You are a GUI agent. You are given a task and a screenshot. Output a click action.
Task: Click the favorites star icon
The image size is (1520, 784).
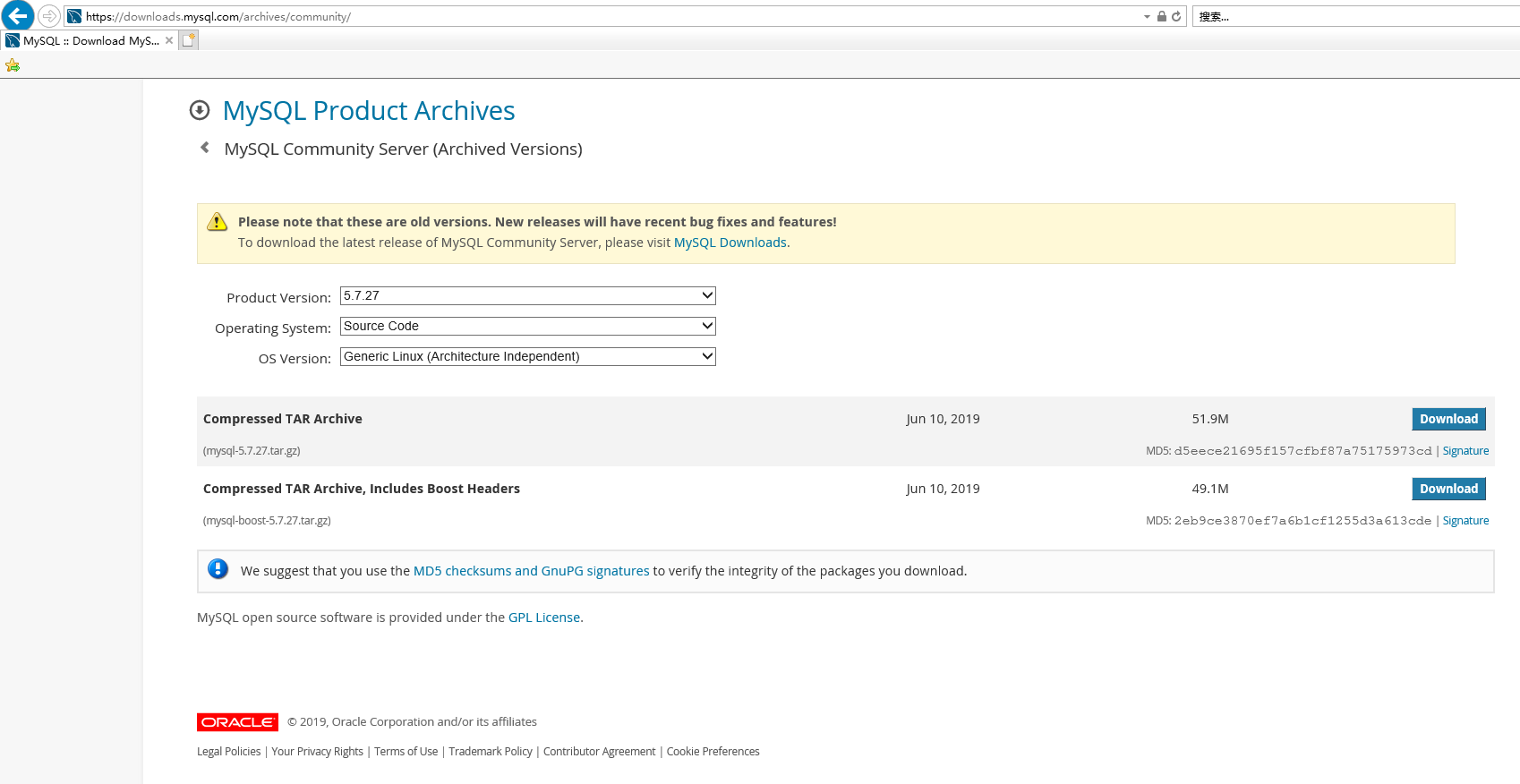click(13, 65)
